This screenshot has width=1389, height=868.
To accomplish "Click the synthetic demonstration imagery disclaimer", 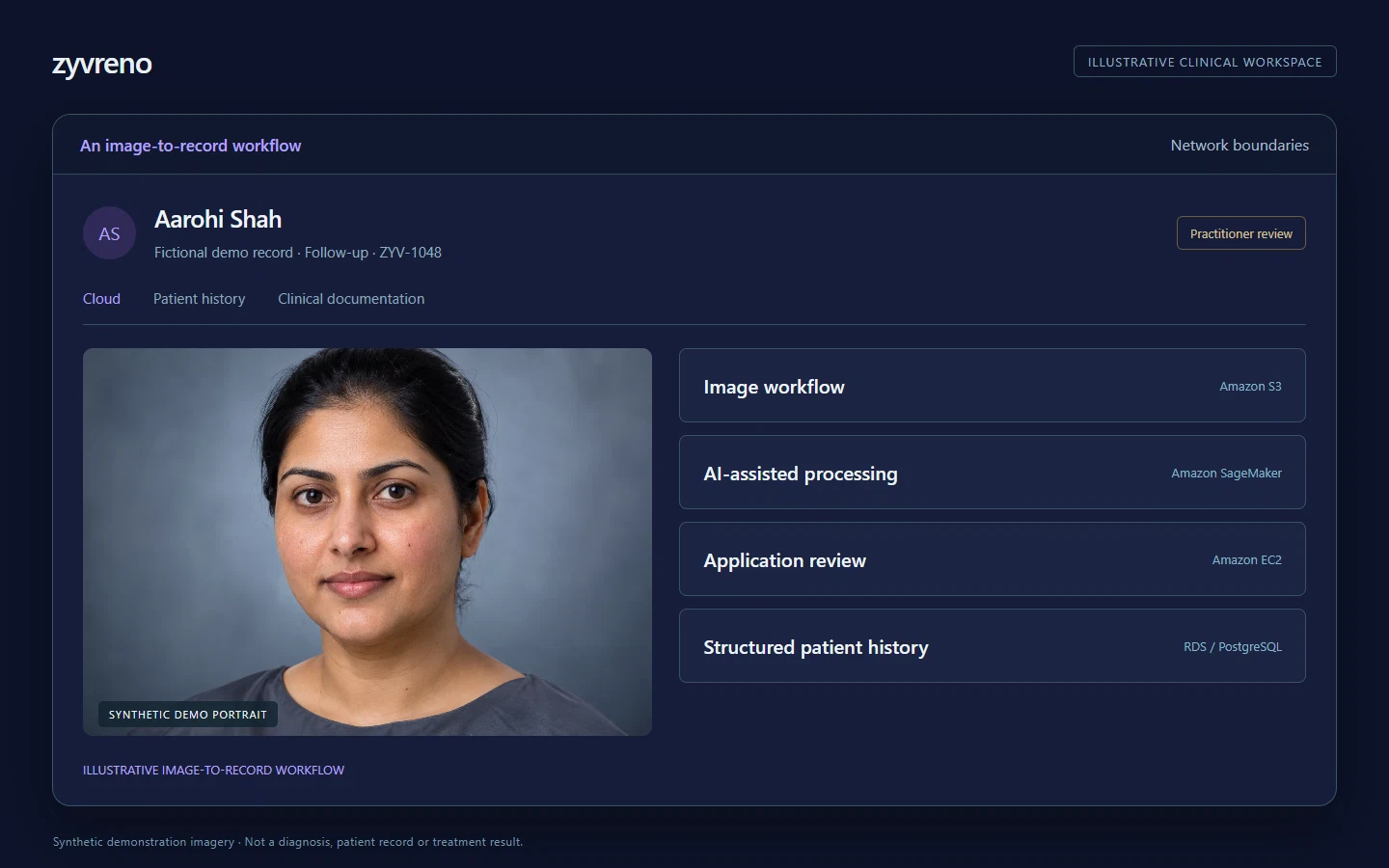I will click(287, 842).
